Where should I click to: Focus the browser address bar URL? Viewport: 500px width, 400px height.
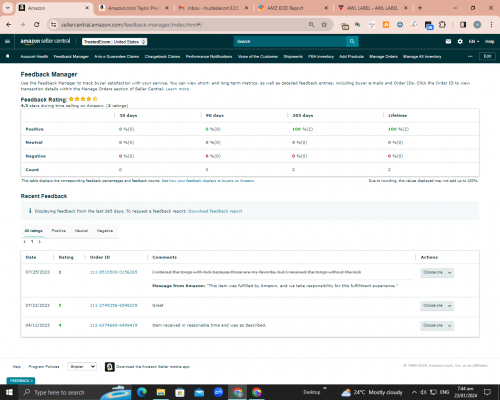(131, 25)
